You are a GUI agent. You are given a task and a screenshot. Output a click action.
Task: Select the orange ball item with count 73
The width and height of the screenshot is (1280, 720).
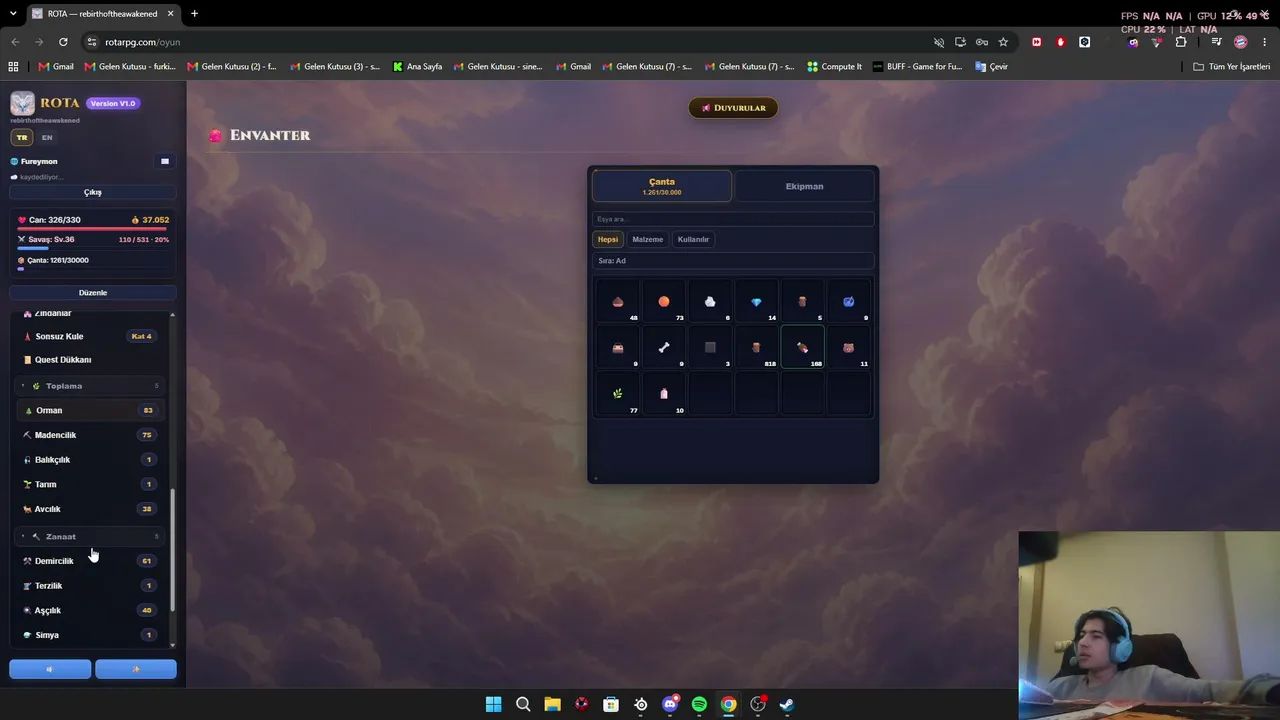(664, 302)
